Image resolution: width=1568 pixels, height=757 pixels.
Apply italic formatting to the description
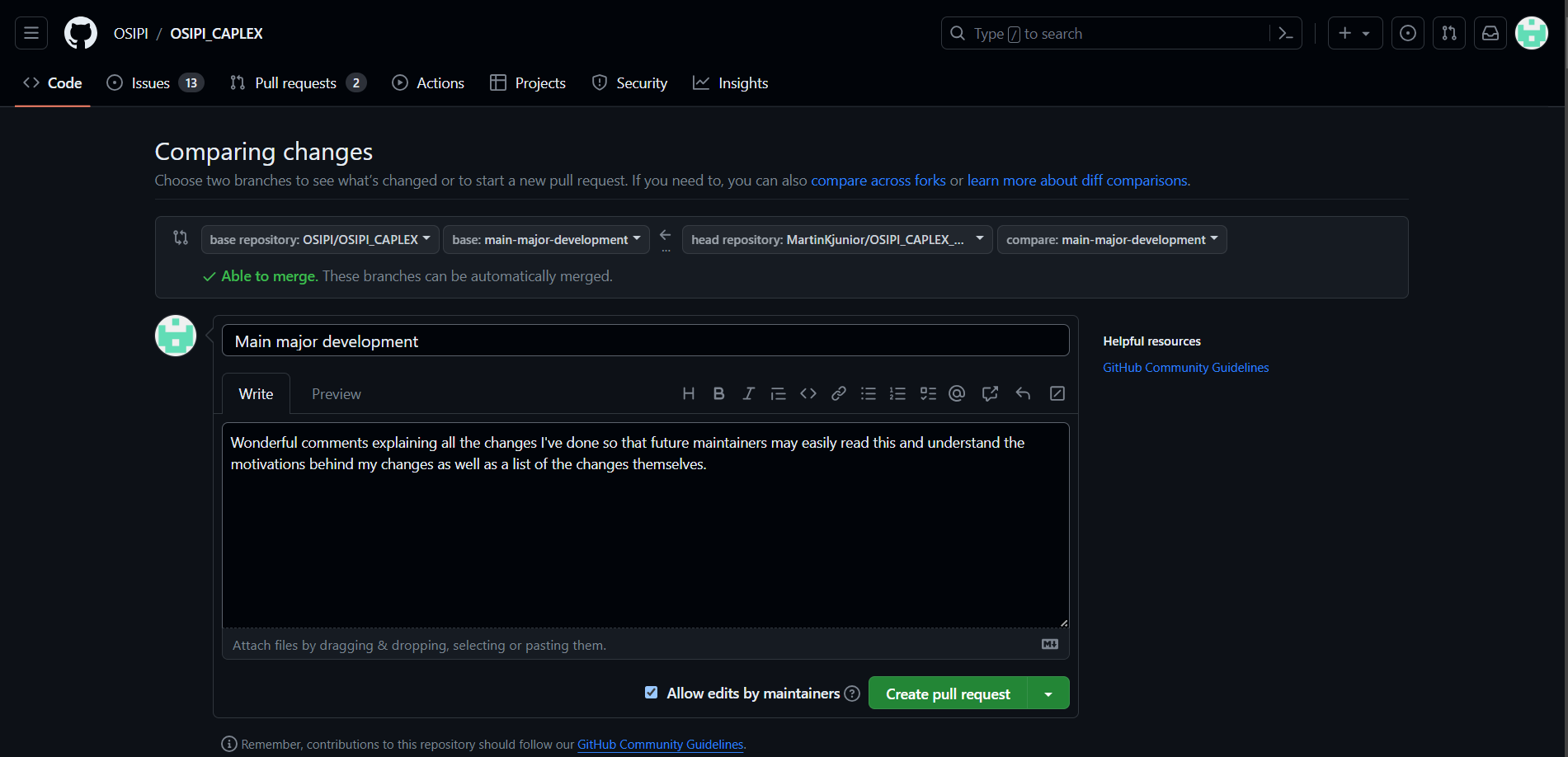(x=748, y=393)
